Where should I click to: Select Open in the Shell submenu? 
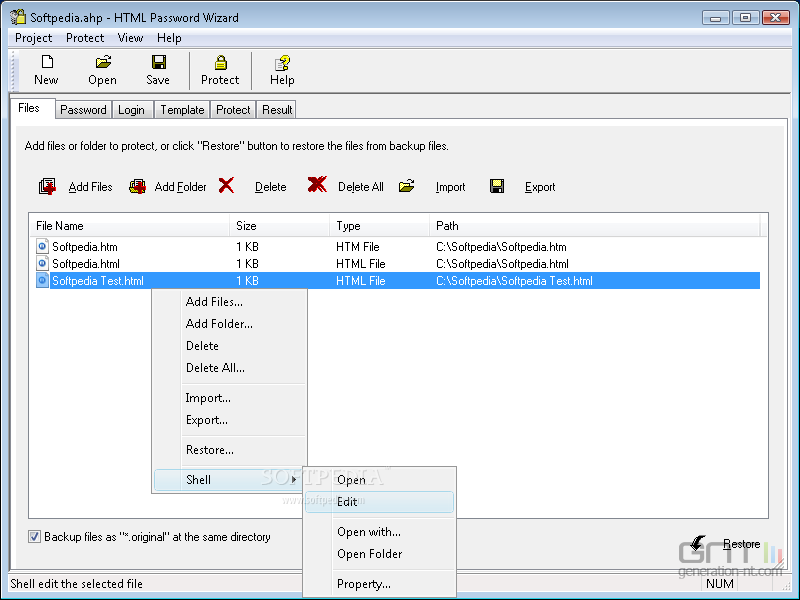[379, 480]
